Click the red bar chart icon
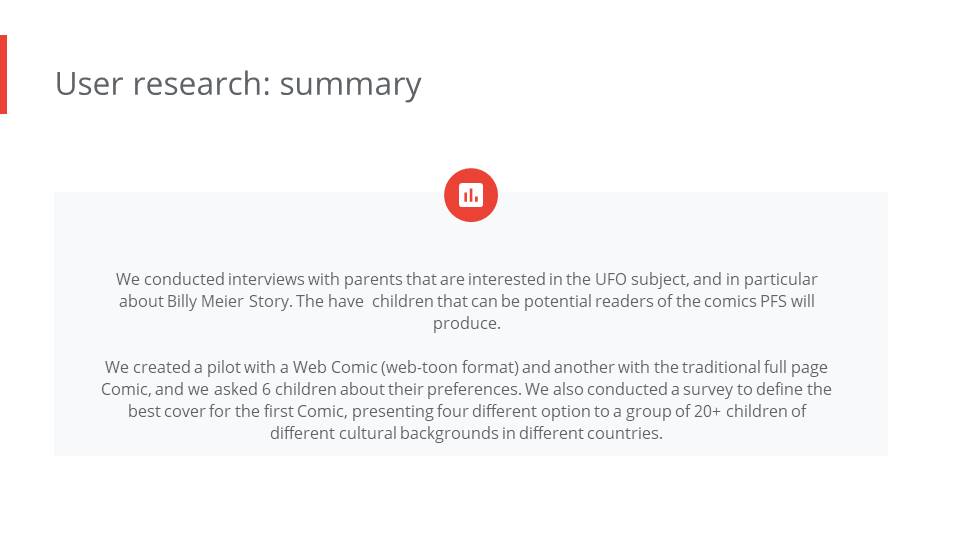960x540 pixels. [471, 195]
